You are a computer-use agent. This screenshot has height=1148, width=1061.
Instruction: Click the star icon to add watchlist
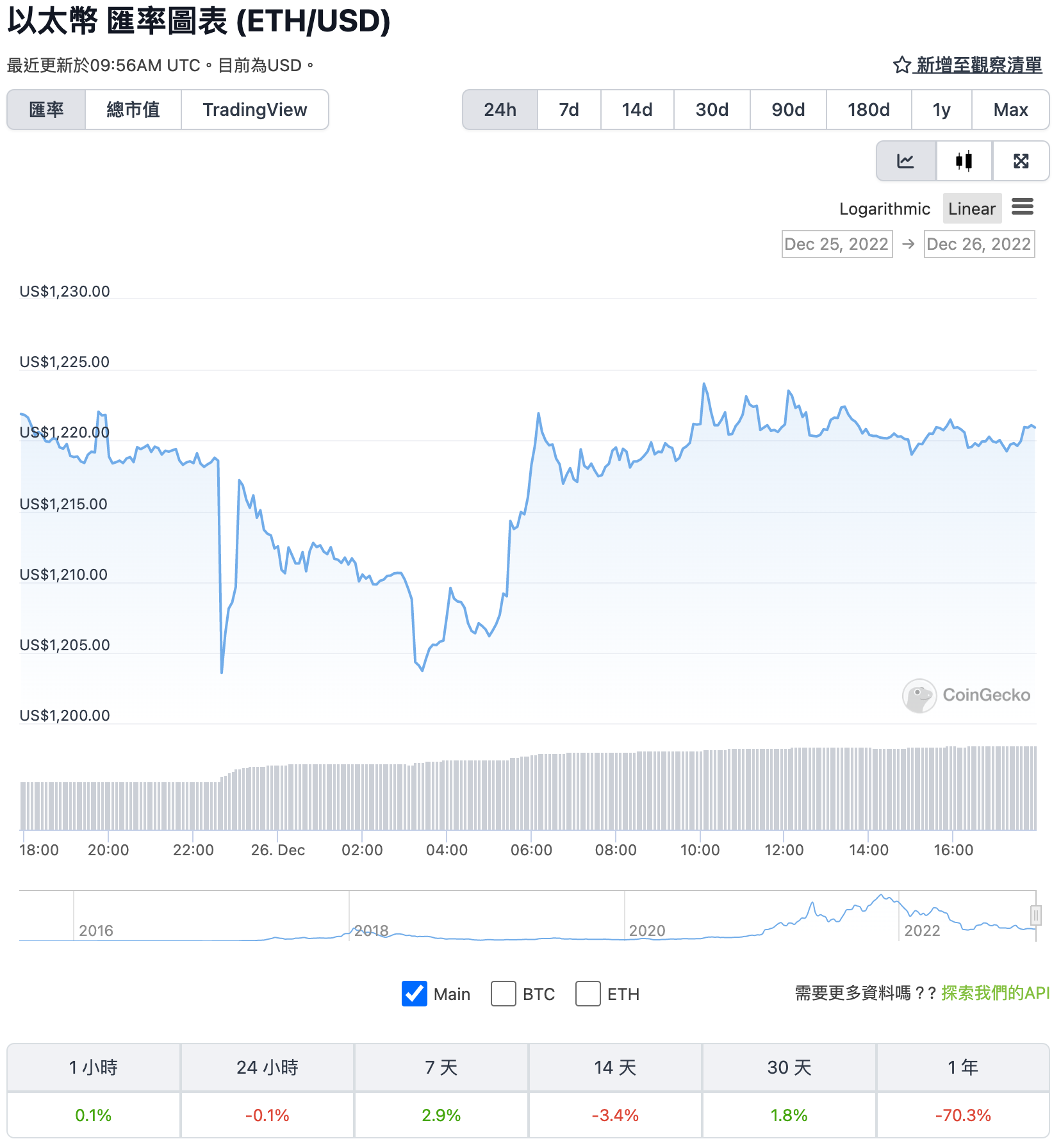901,64
